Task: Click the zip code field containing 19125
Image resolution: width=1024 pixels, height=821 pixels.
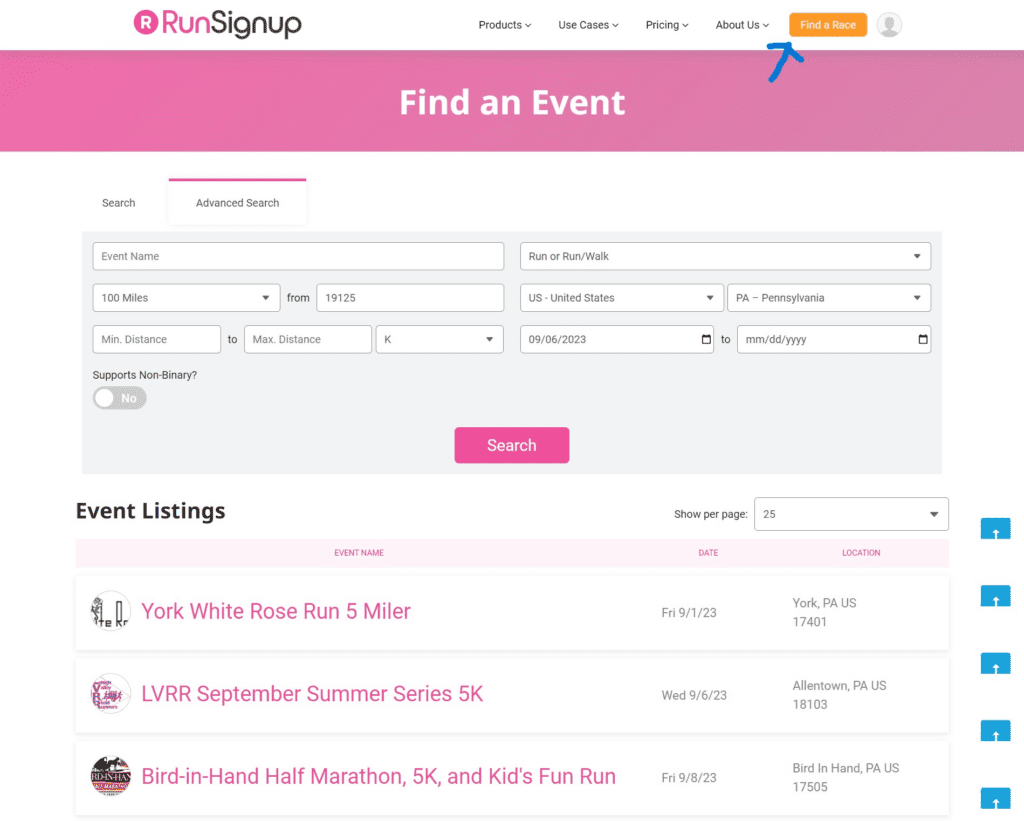Action: click(x=410, y=298)
